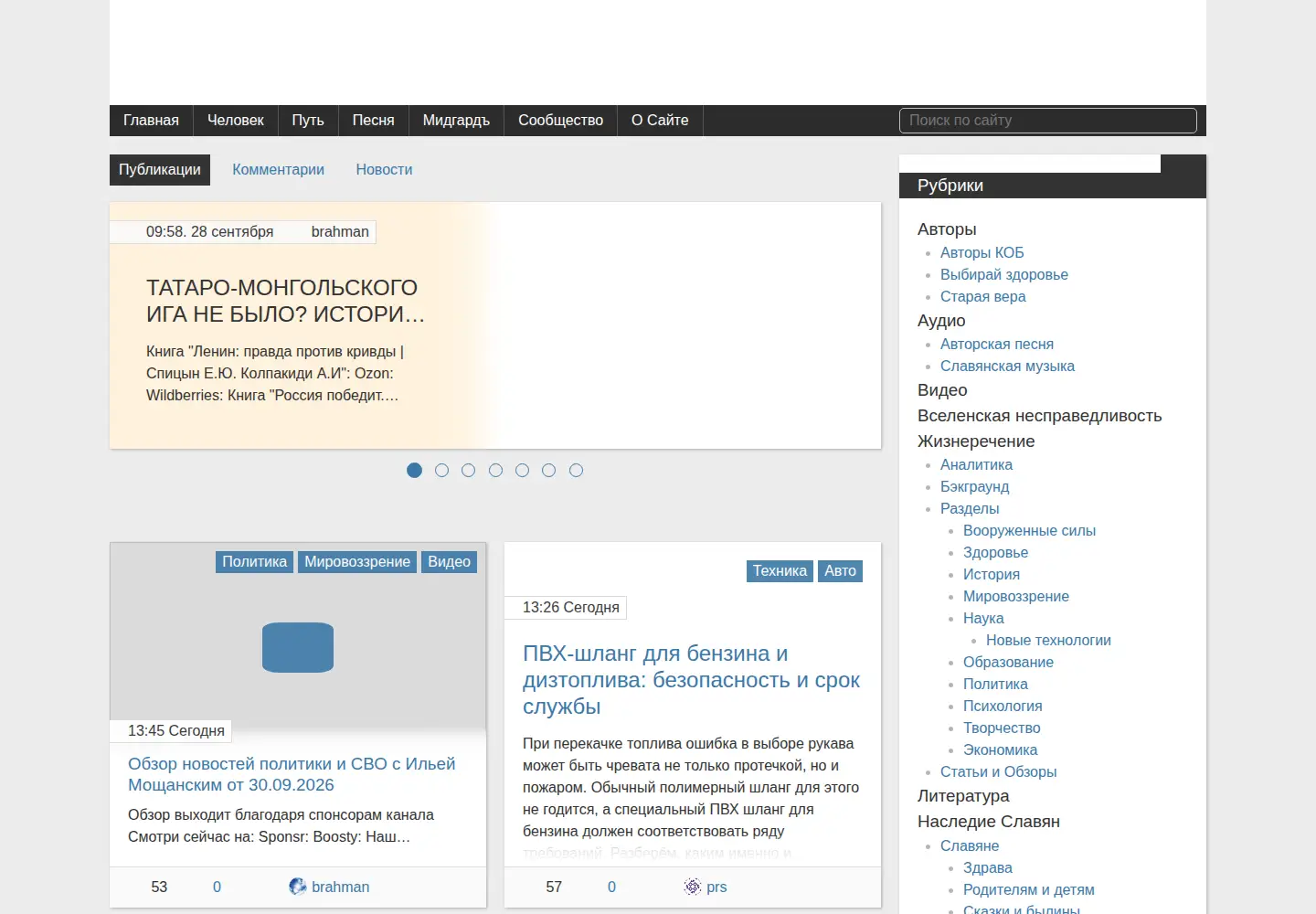The image size is (1316, 914).
Task: Open the Песня navigation menu
Action: (374, 121)
